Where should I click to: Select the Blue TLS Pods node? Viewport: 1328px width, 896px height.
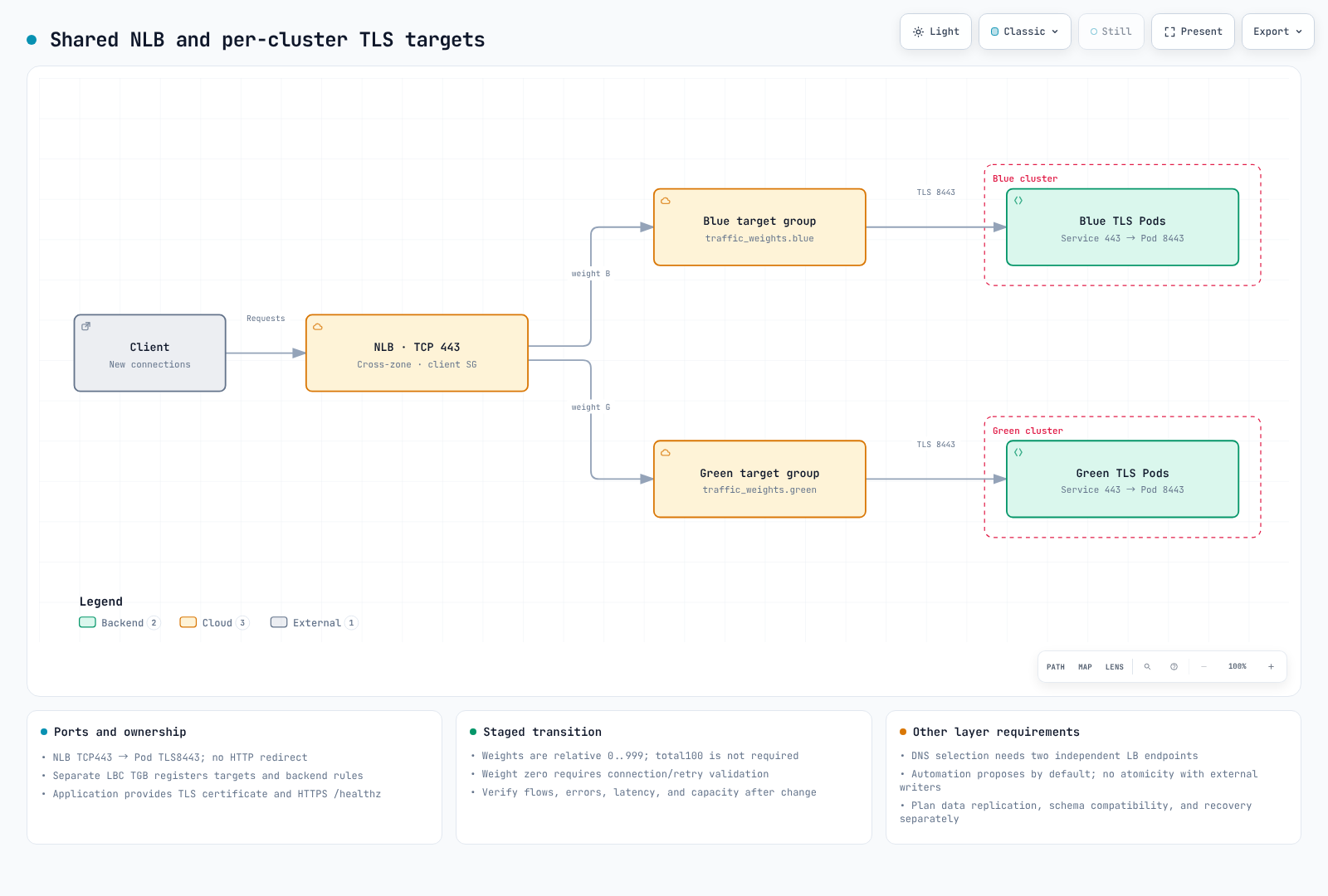1122,227
